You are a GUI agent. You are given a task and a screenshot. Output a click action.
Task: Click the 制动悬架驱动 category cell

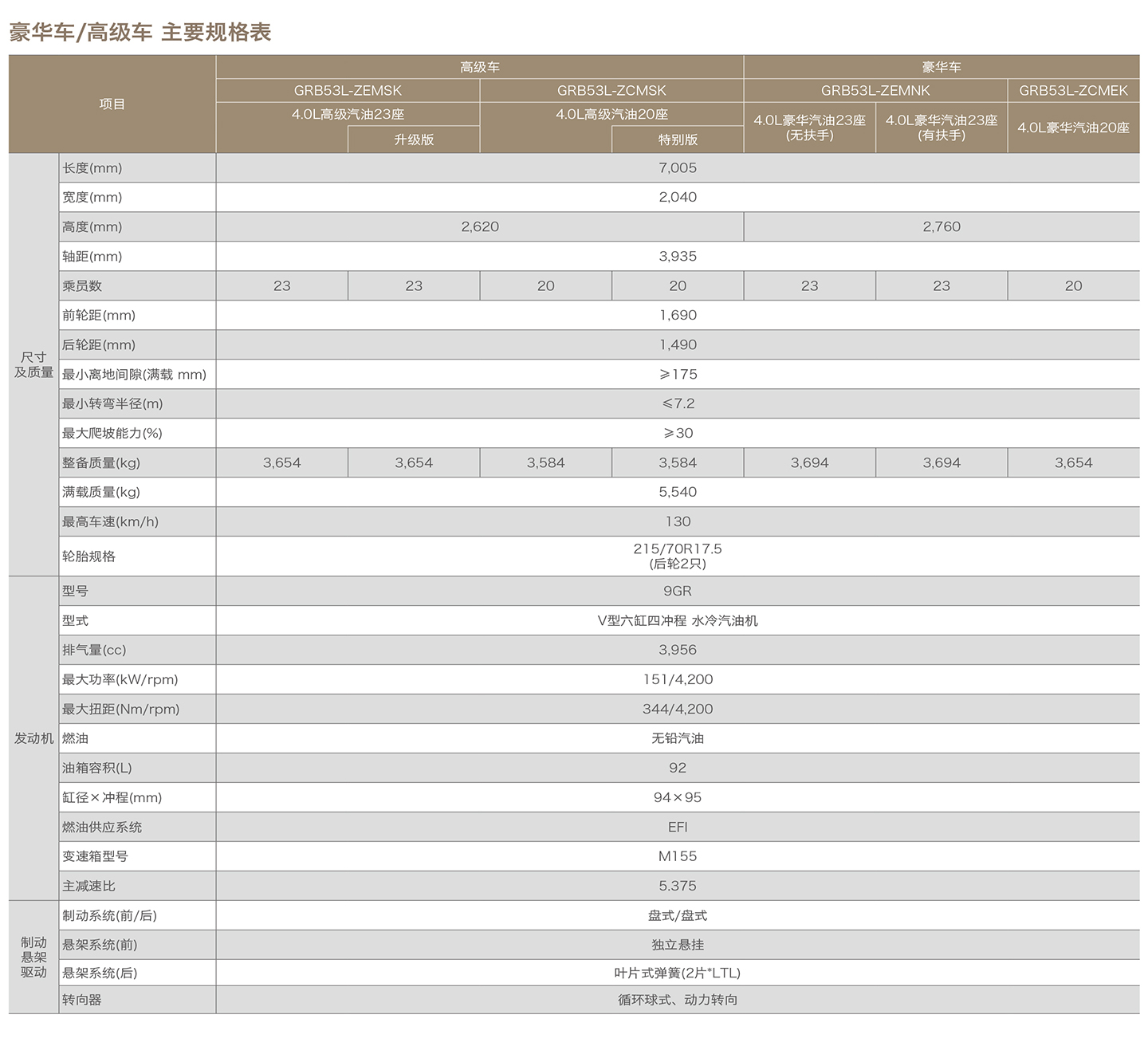33,957
